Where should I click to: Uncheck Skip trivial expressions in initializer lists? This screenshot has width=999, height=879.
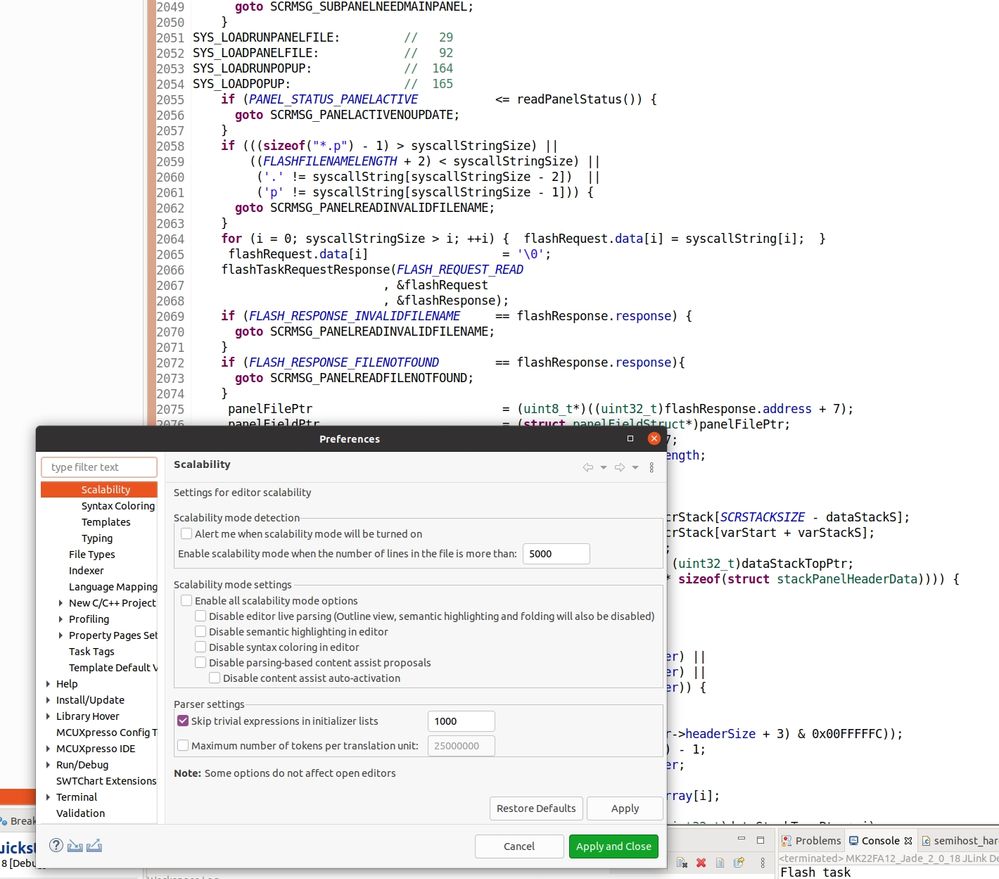(x=183, y=721)
